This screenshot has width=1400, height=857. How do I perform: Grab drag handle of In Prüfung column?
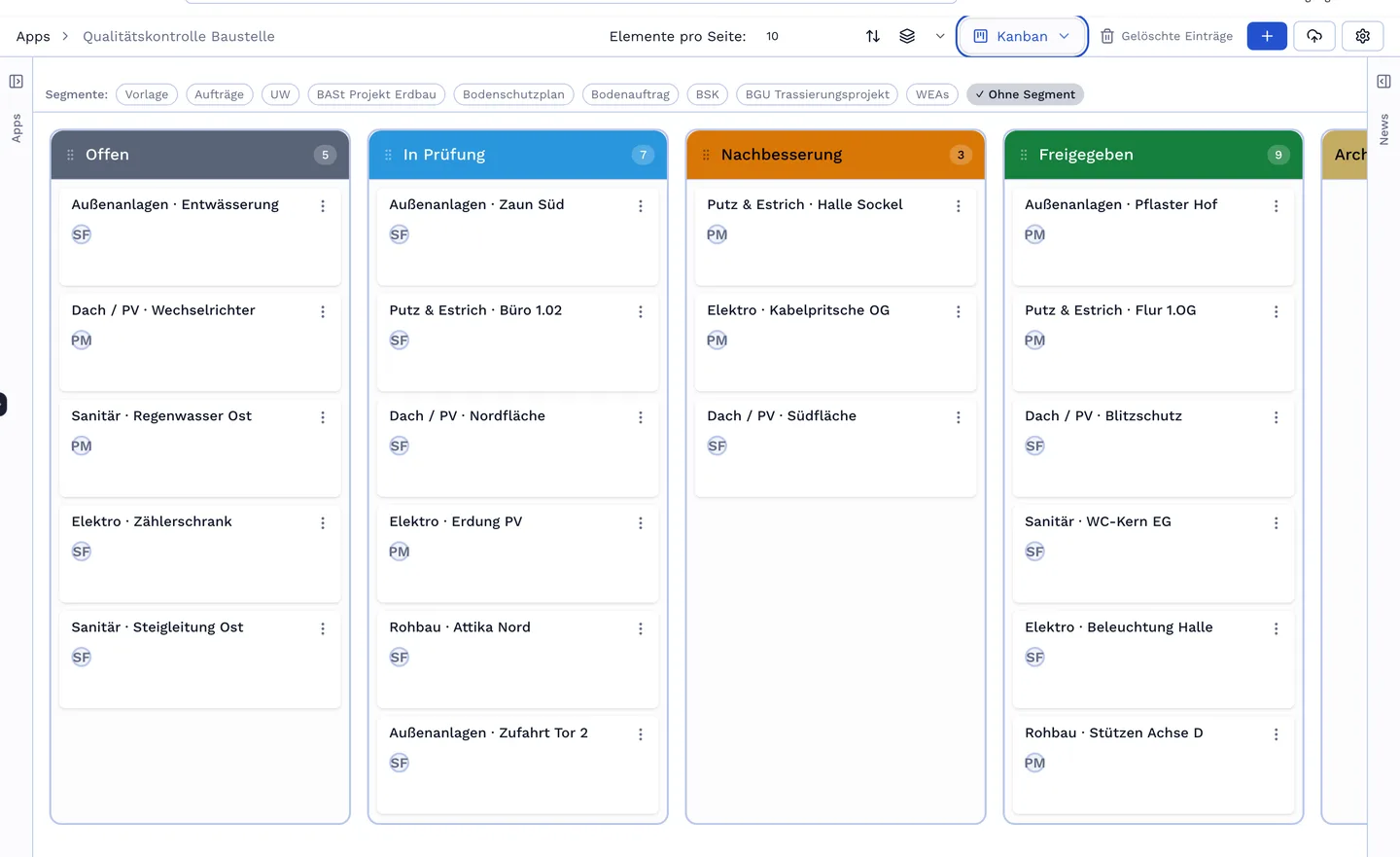click(388, 155)
